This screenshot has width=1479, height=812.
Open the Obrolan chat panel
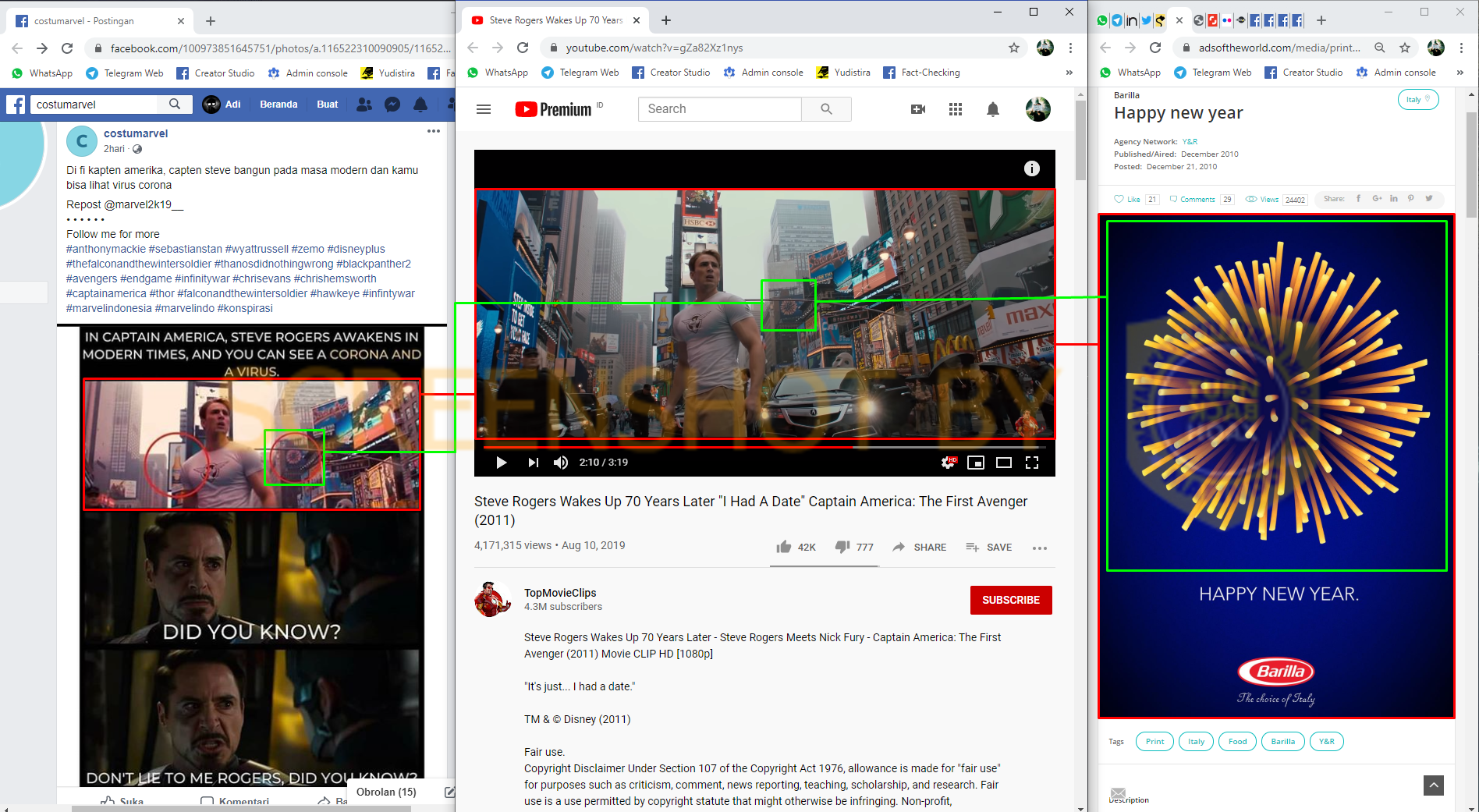[386, 792]
